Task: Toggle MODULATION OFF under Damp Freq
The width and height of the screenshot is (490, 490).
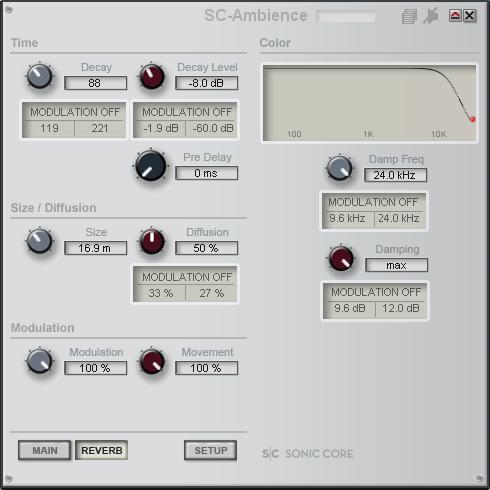Action: pos(373,202)
